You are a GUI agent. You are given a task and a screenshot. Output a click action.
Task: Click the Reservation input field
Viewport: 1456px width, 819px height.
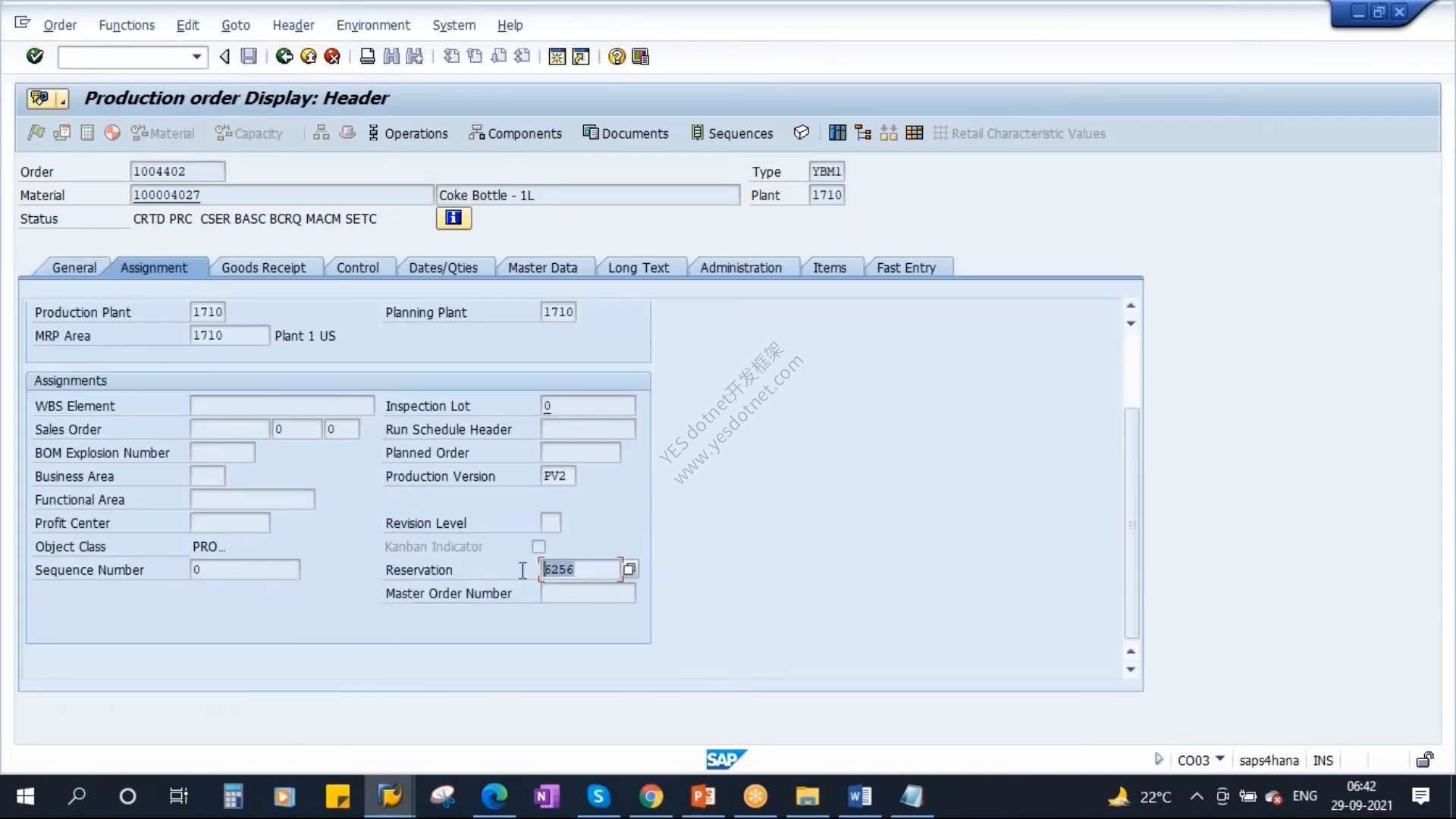[580, 570]
